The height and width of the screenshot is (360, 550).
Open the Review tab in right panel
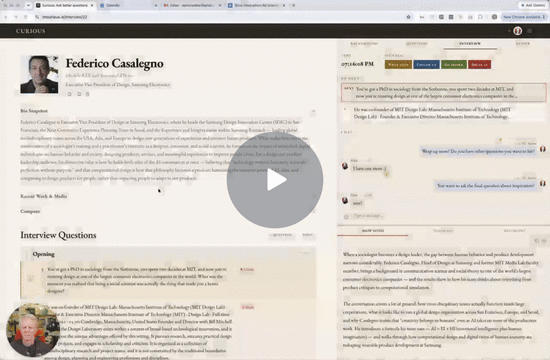pos(523,44)
